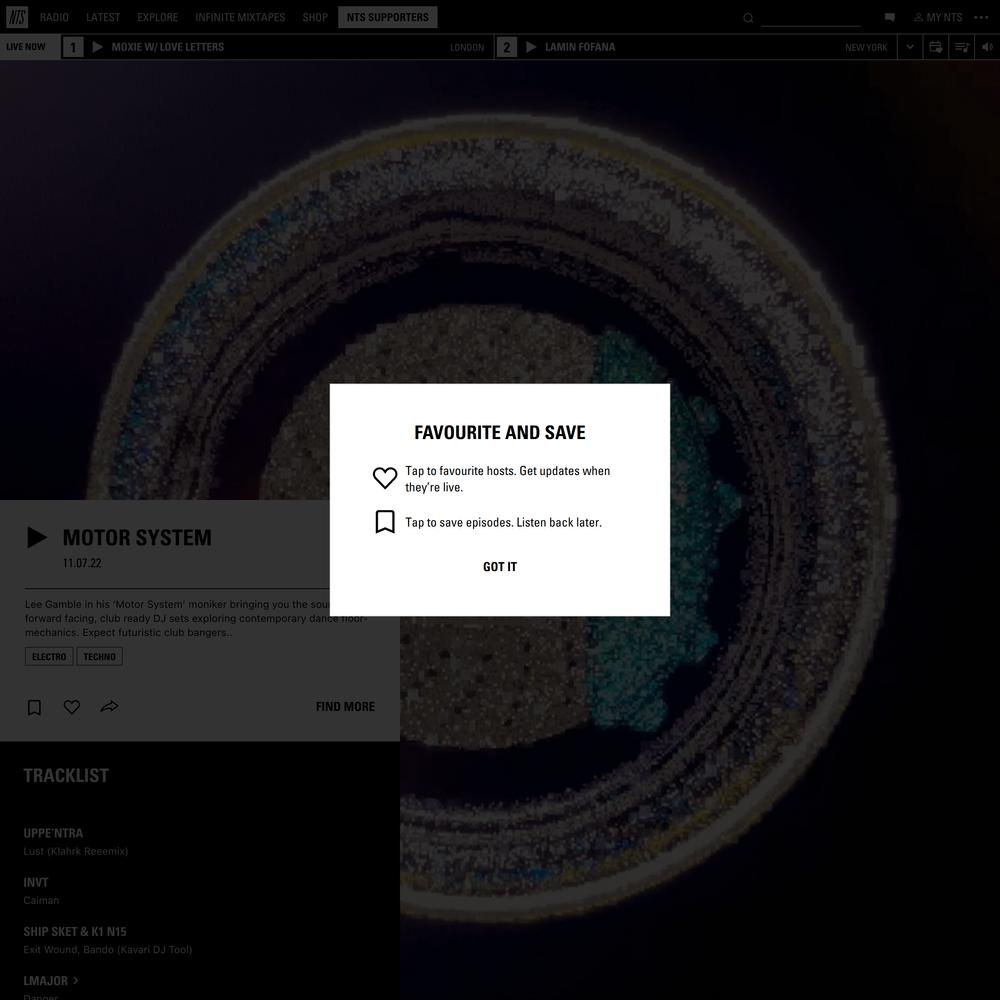The height and width of the screenshot is (1000, 1000).
Task: Click the 11.07.22 episode date
Action: (82, 563)
